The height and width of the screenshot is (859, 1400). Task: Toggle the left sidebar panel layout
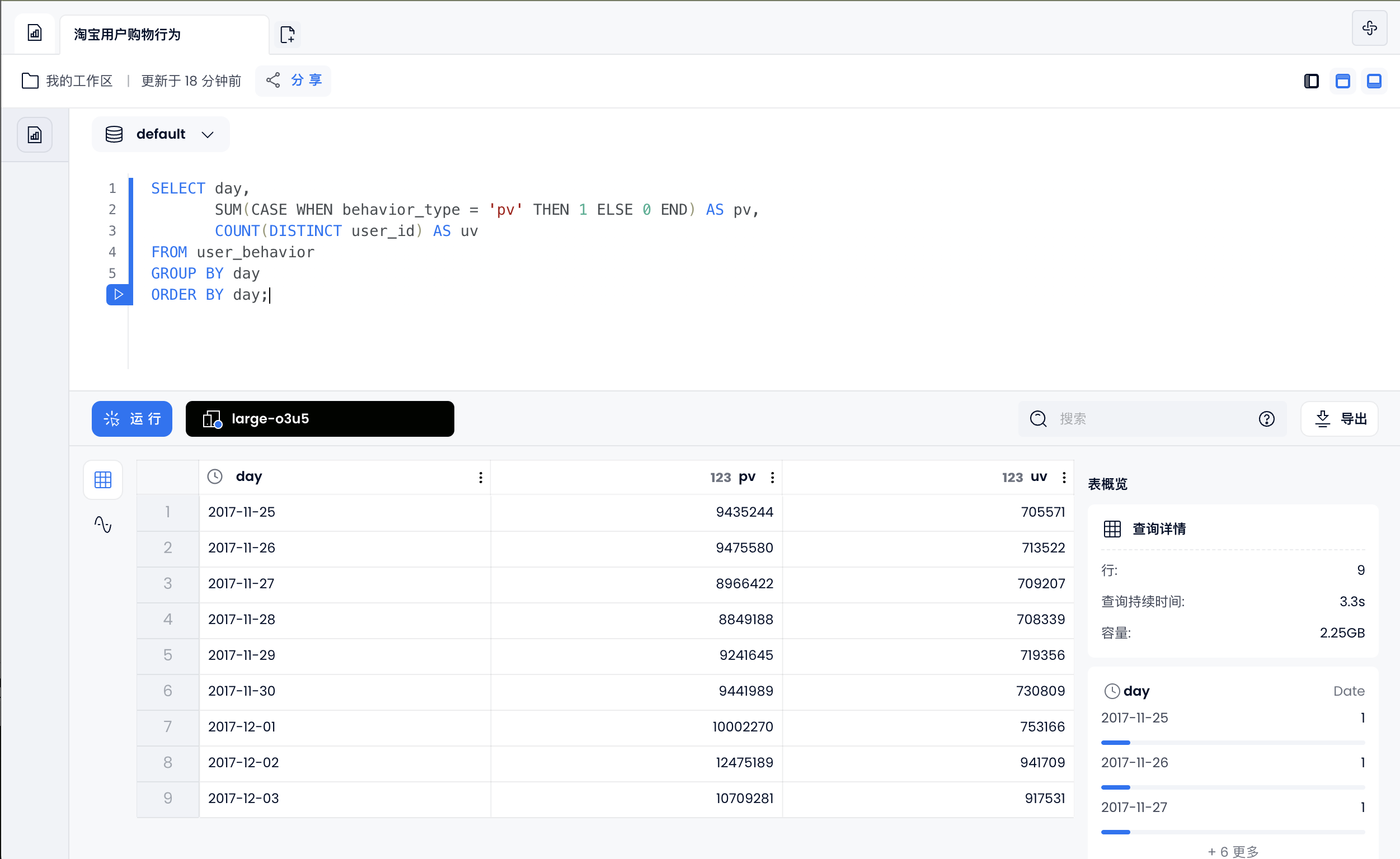pyautogui.click(x=1312, y=81)
